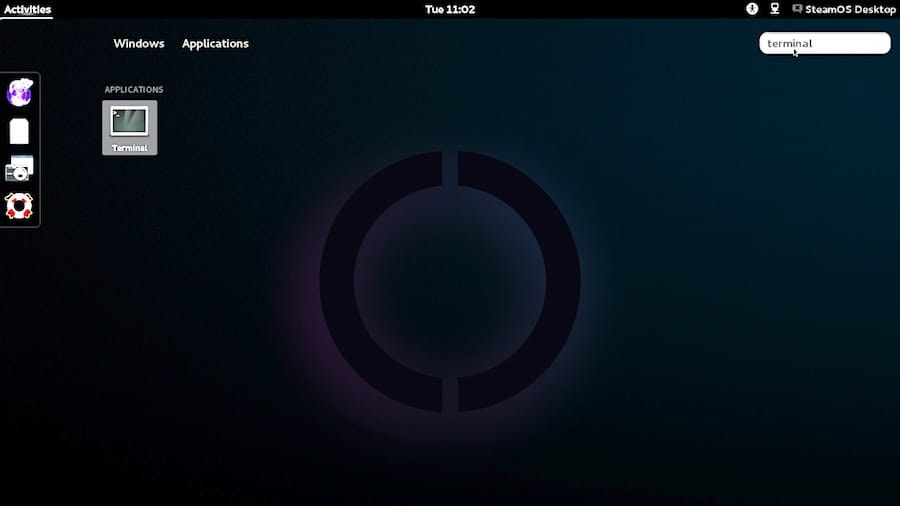Launch the Screenshot tool from the dash

20,169
